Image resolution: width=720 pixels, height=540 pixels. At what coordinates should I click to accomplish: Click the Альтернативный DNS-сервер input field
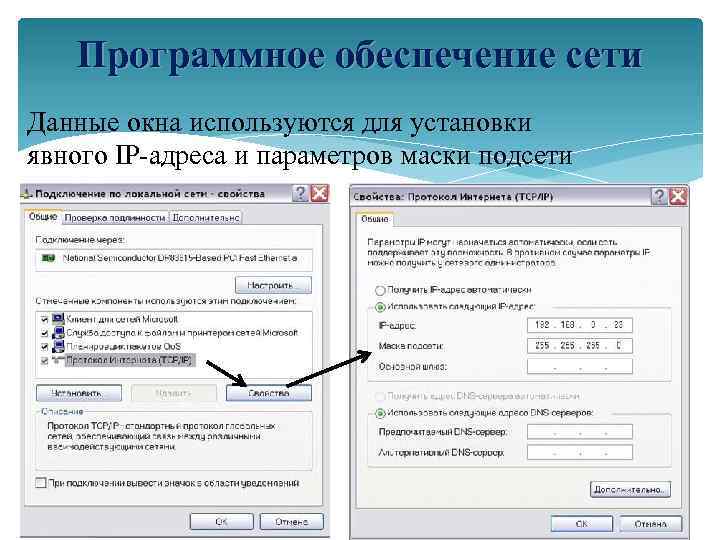point(579,452)
